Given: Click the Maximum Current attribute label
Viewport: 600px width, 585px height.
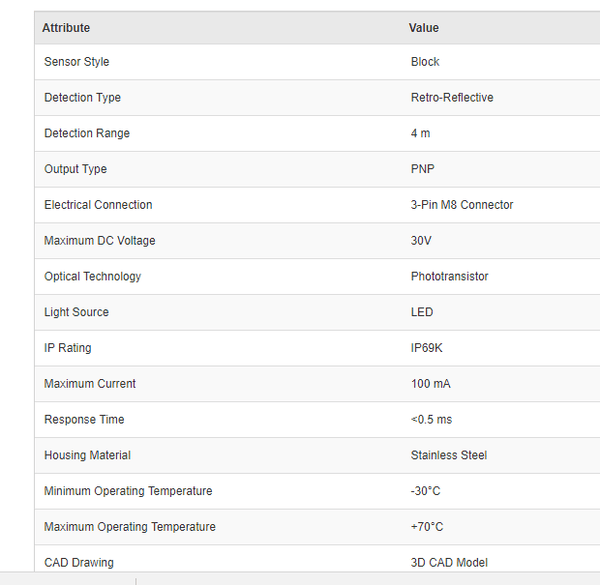Looking at the screenshot, I should click(90, 384).
